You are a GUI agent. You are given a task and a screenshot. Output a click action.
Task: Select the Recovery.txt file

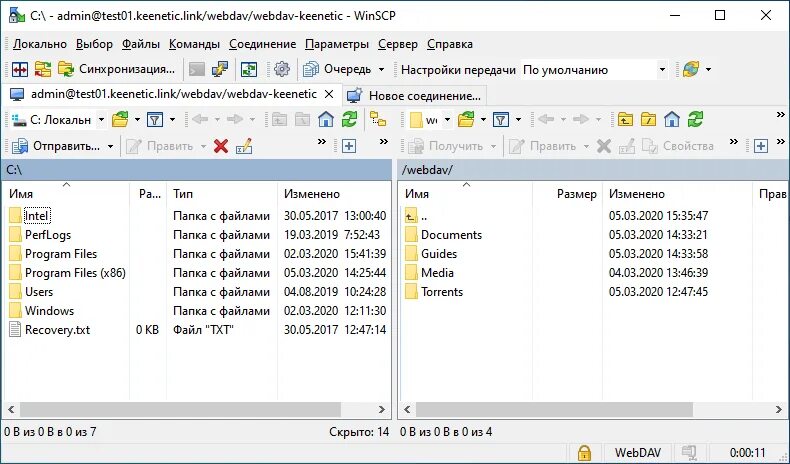click(x=57, y=330)
